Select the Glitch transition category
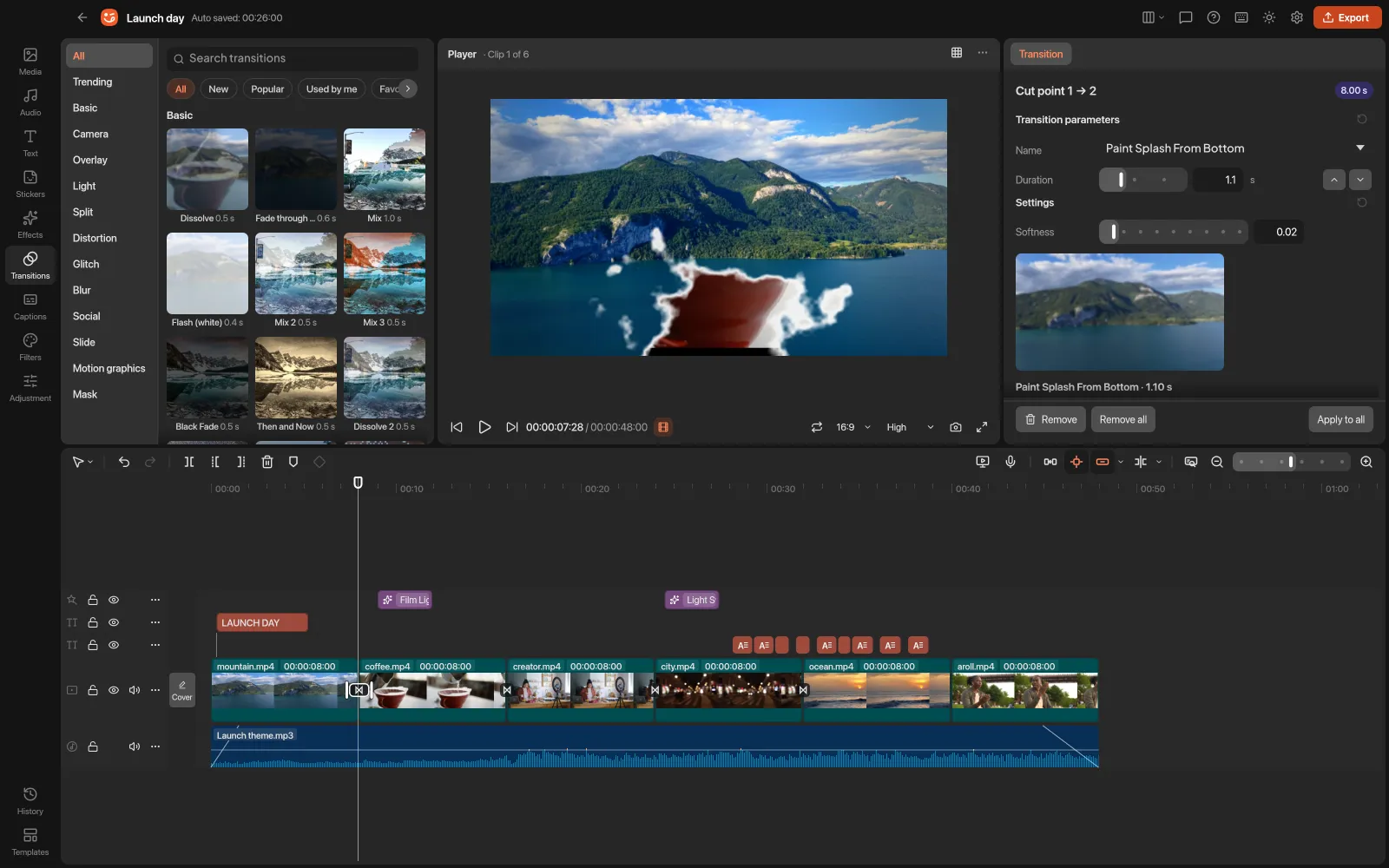The image size is (1389, 868). [x=86, y=264]
